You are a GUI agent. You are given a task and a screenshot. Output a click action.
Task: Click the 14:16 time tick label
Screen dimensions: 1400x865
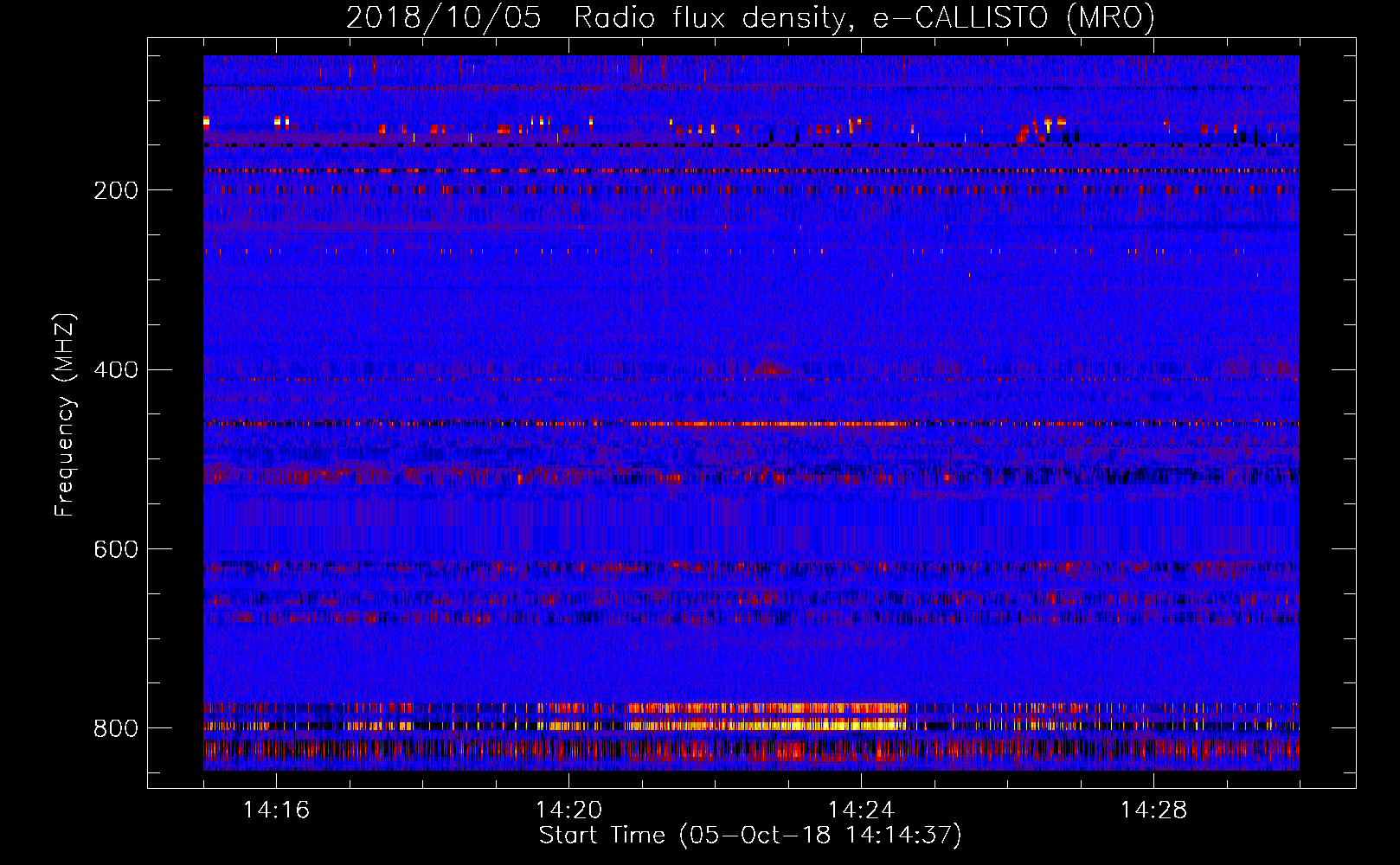coord(276,810)
